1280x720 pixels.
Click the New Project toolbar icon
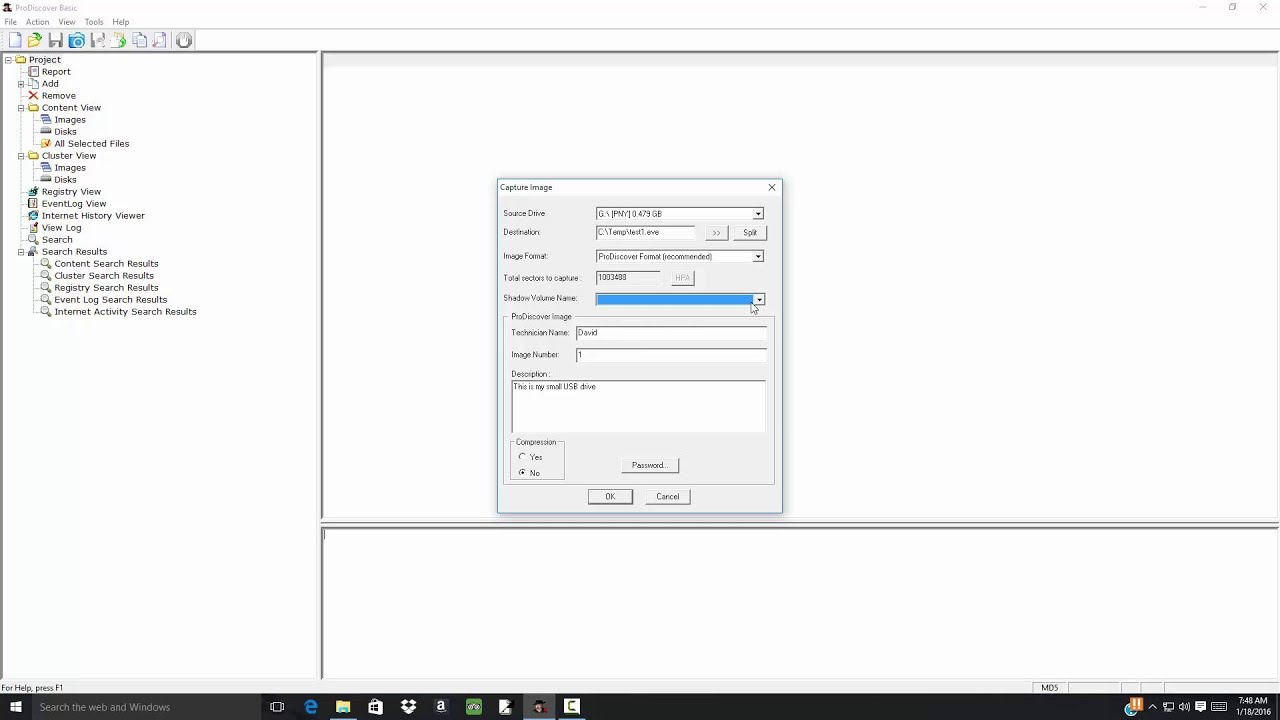15,40
